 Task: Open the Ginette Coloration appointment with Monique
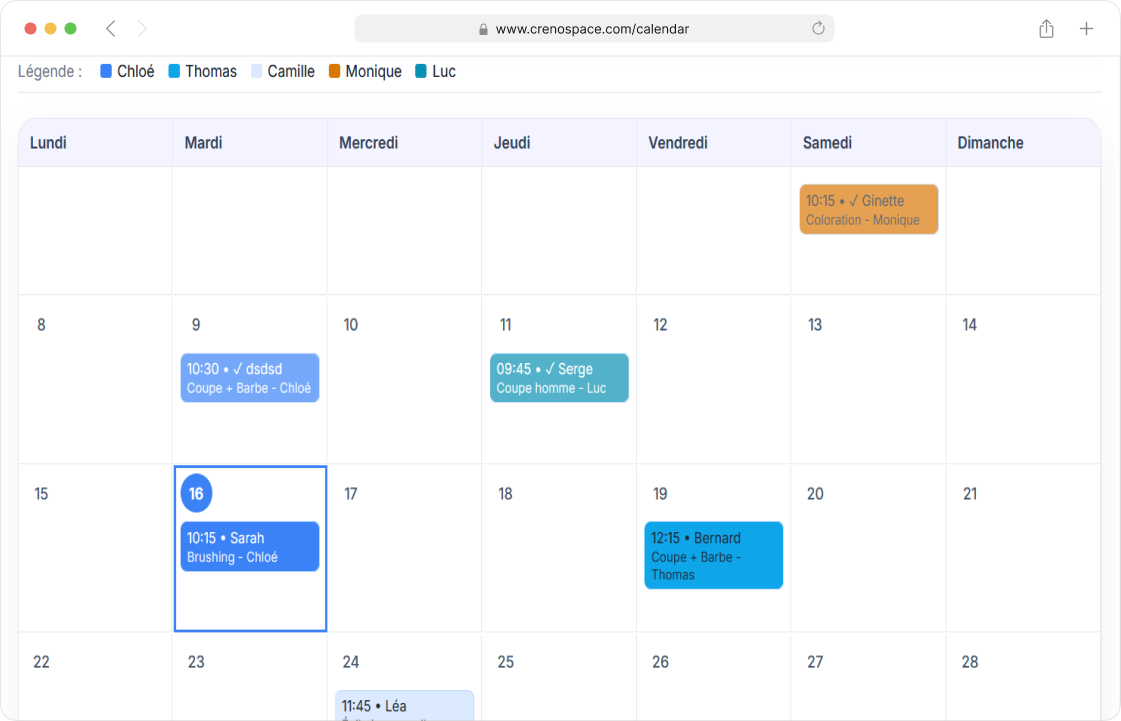(868, 209)
